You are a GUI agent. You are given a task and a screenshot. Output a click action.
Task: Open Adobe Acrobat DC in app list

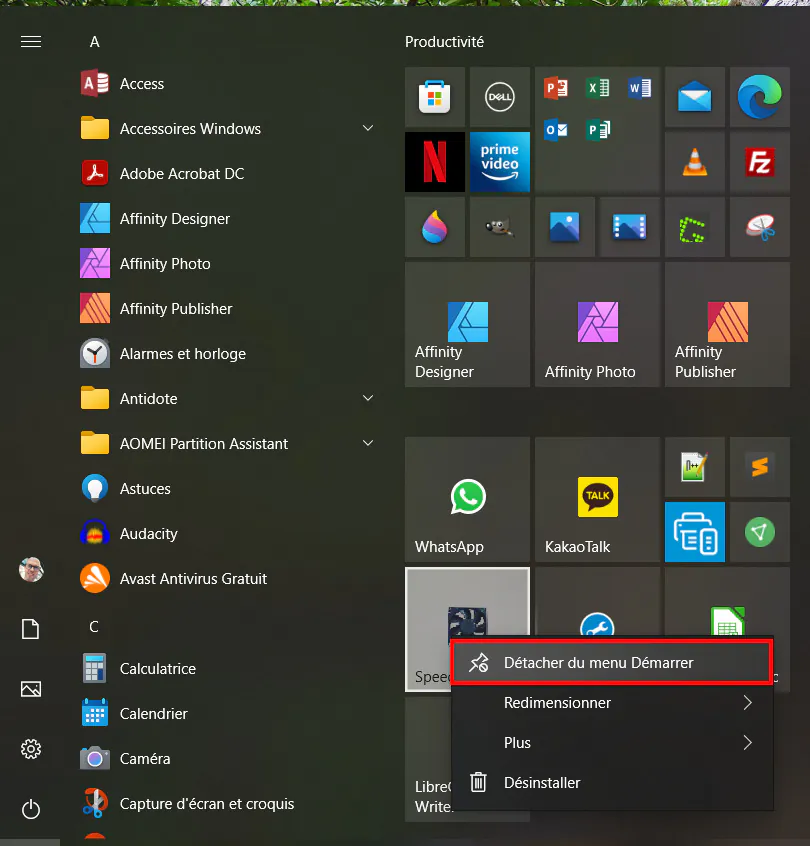click(227, 174)
